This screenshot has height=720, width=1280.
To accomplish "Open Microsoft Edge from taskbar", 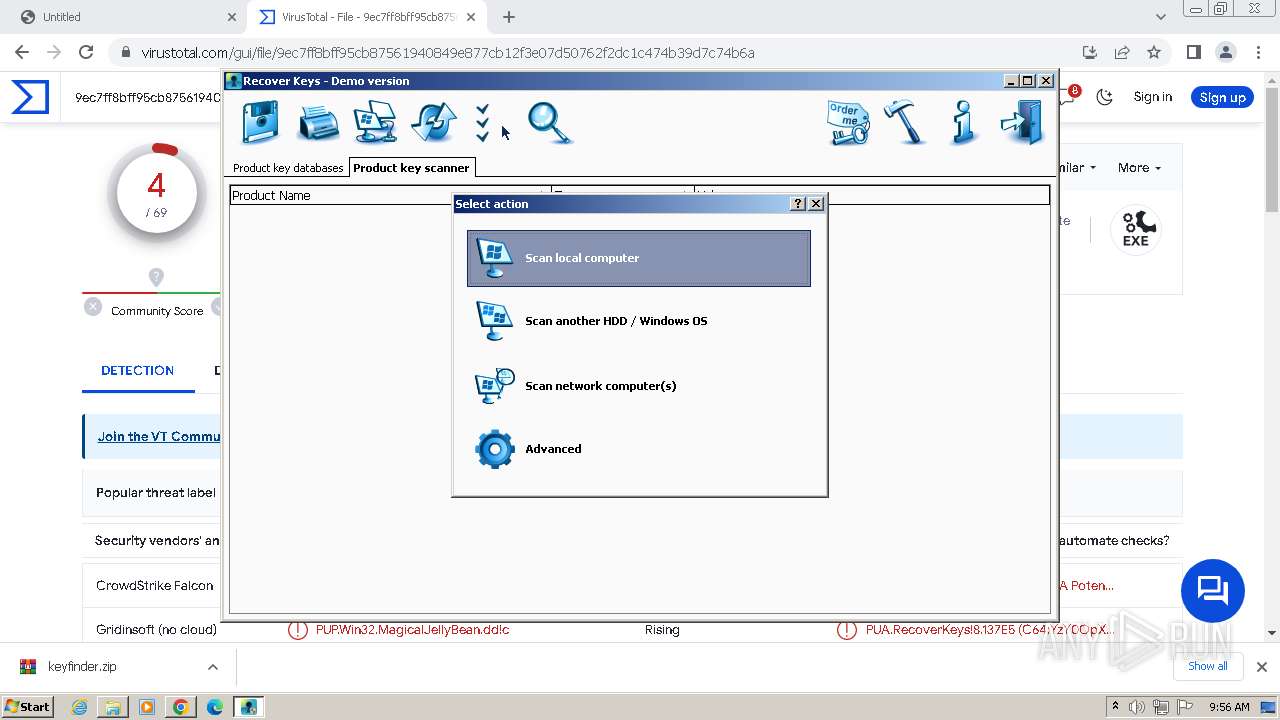I will pos(214,707).
